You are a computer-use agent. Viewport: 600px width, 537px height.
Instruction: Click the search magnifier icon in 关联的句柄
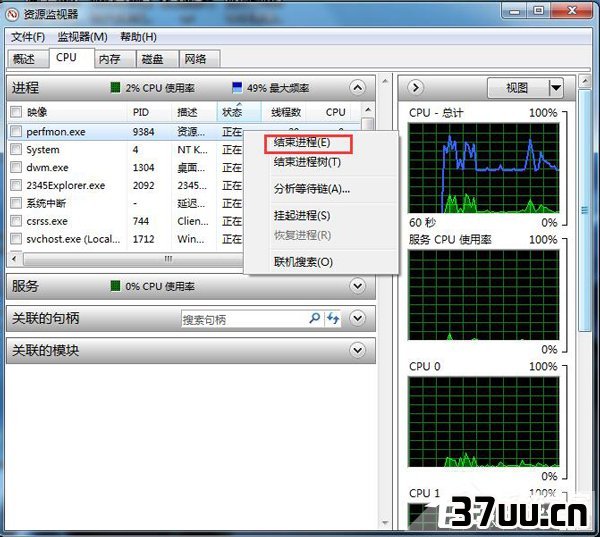315,318
